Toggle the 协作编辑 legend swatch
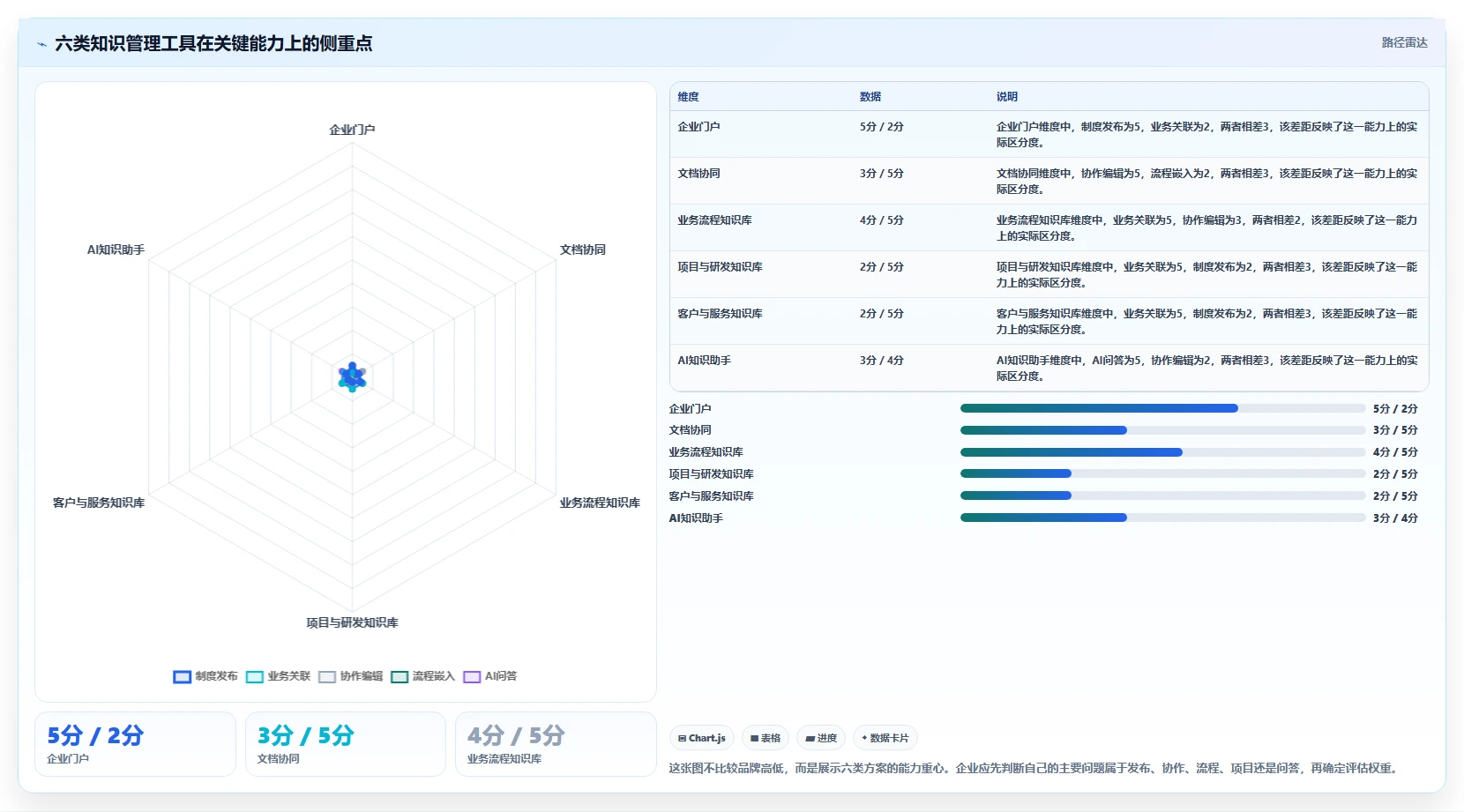 coord(327,677)
